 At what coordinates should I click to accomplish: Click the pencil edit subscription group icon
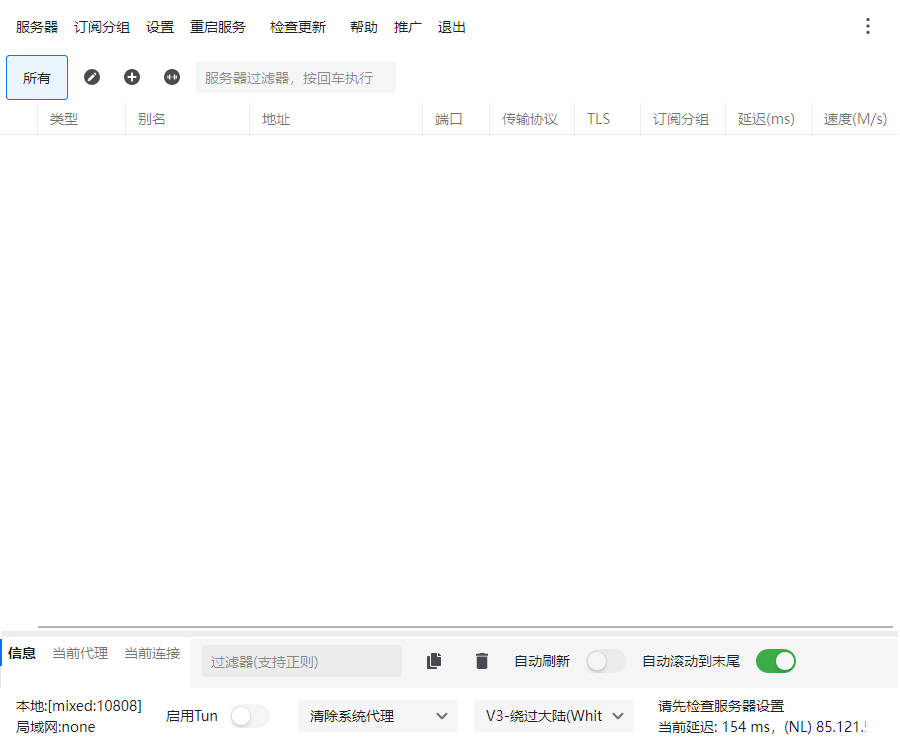pyautogui.click(x=92, y=77)
